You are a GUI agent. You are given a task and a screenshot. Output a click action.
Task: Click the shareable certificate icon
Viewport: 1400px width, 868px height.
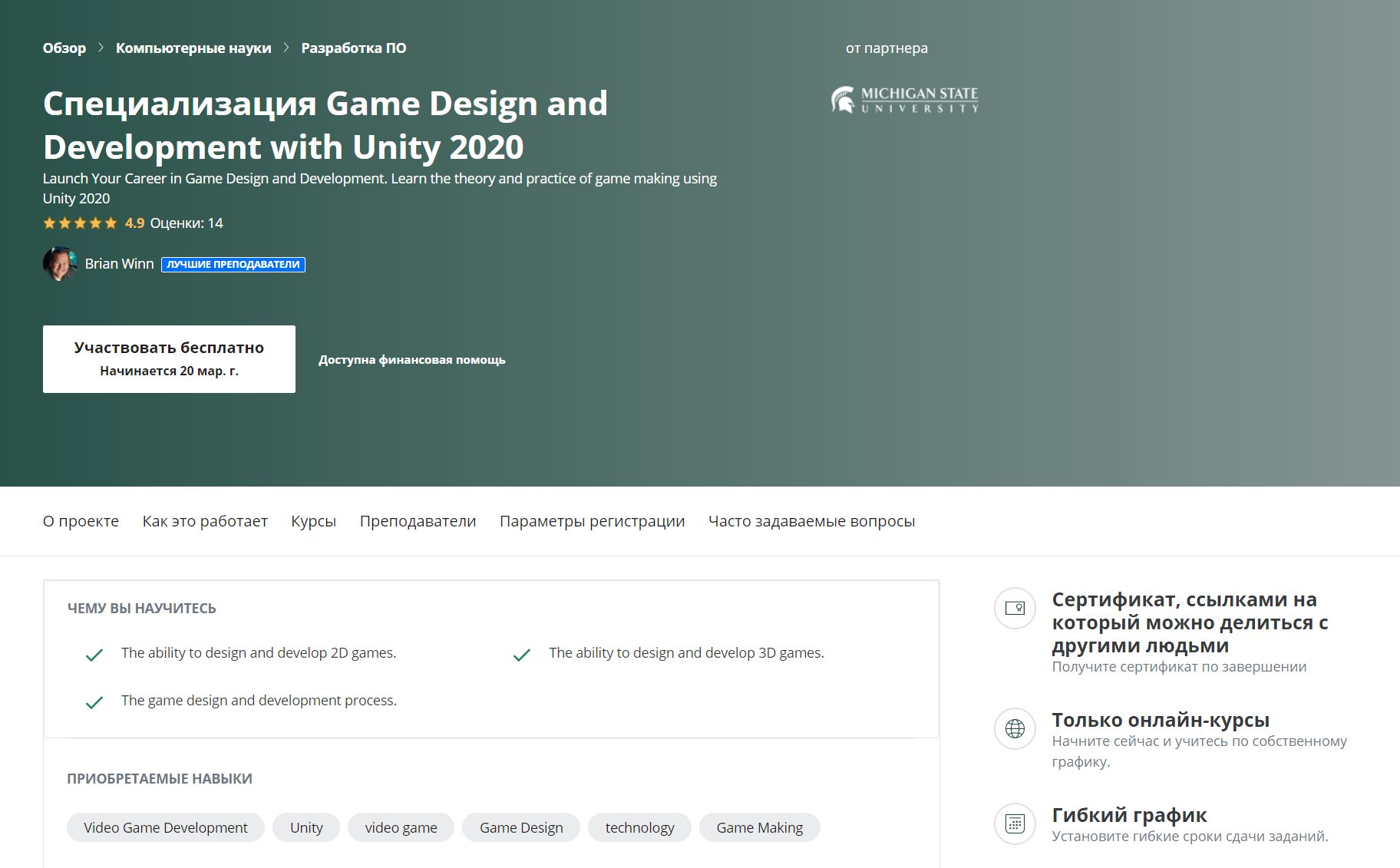point(1015,608)
